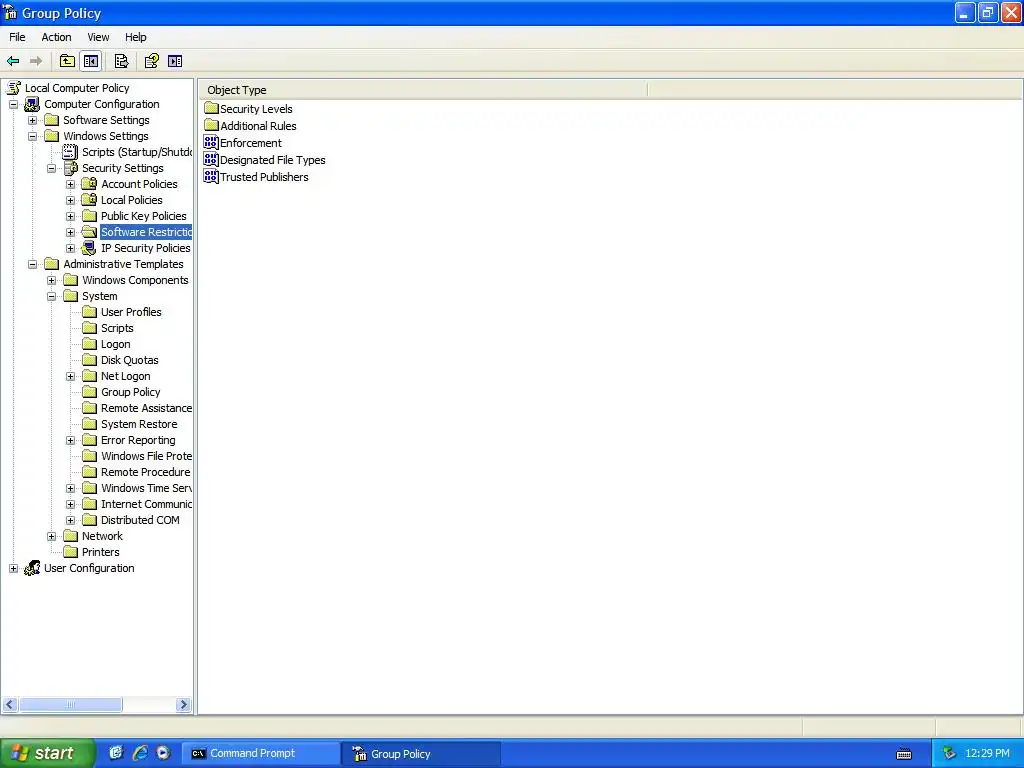Viewport: 1024px width, 768px height.
Task: Collapse the Security Settings node
Action: tap(52, 168)
